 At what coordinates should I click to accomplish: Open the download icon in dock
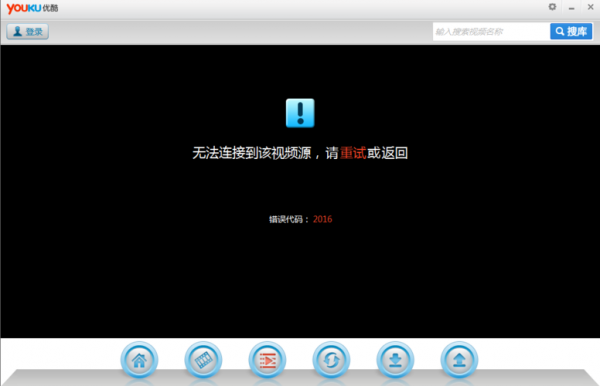coord(395,360)
